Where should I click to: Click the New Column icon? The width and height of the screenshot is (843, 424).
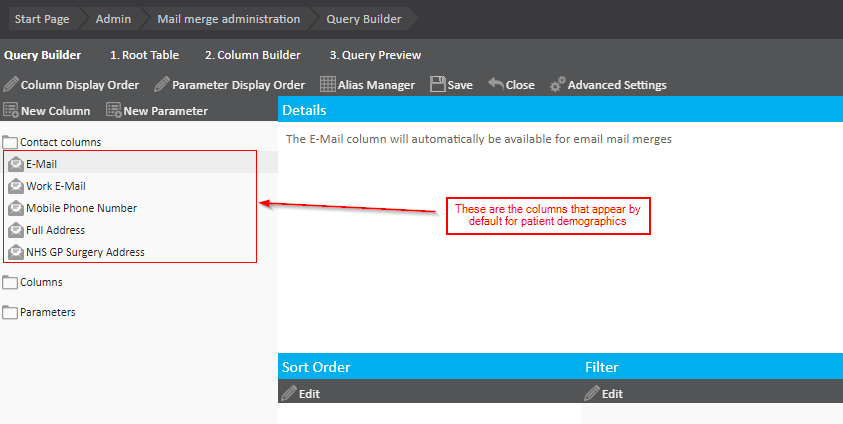(11, 110)
